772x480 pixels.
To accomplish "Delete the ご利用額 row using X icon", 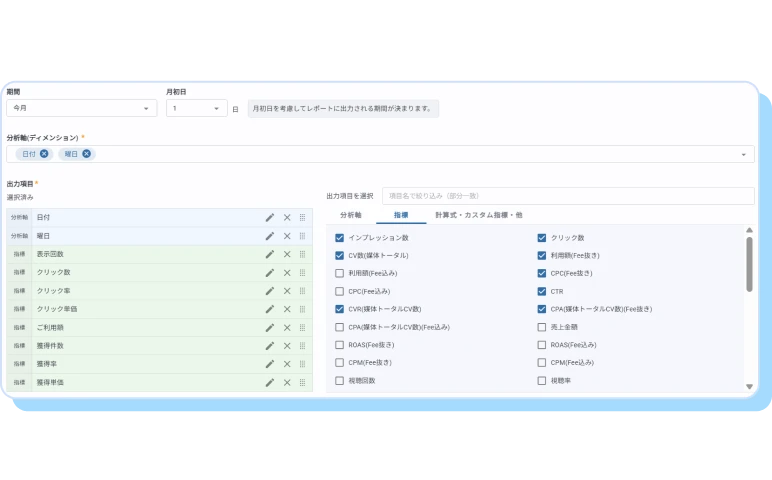I will pos(287,327).
